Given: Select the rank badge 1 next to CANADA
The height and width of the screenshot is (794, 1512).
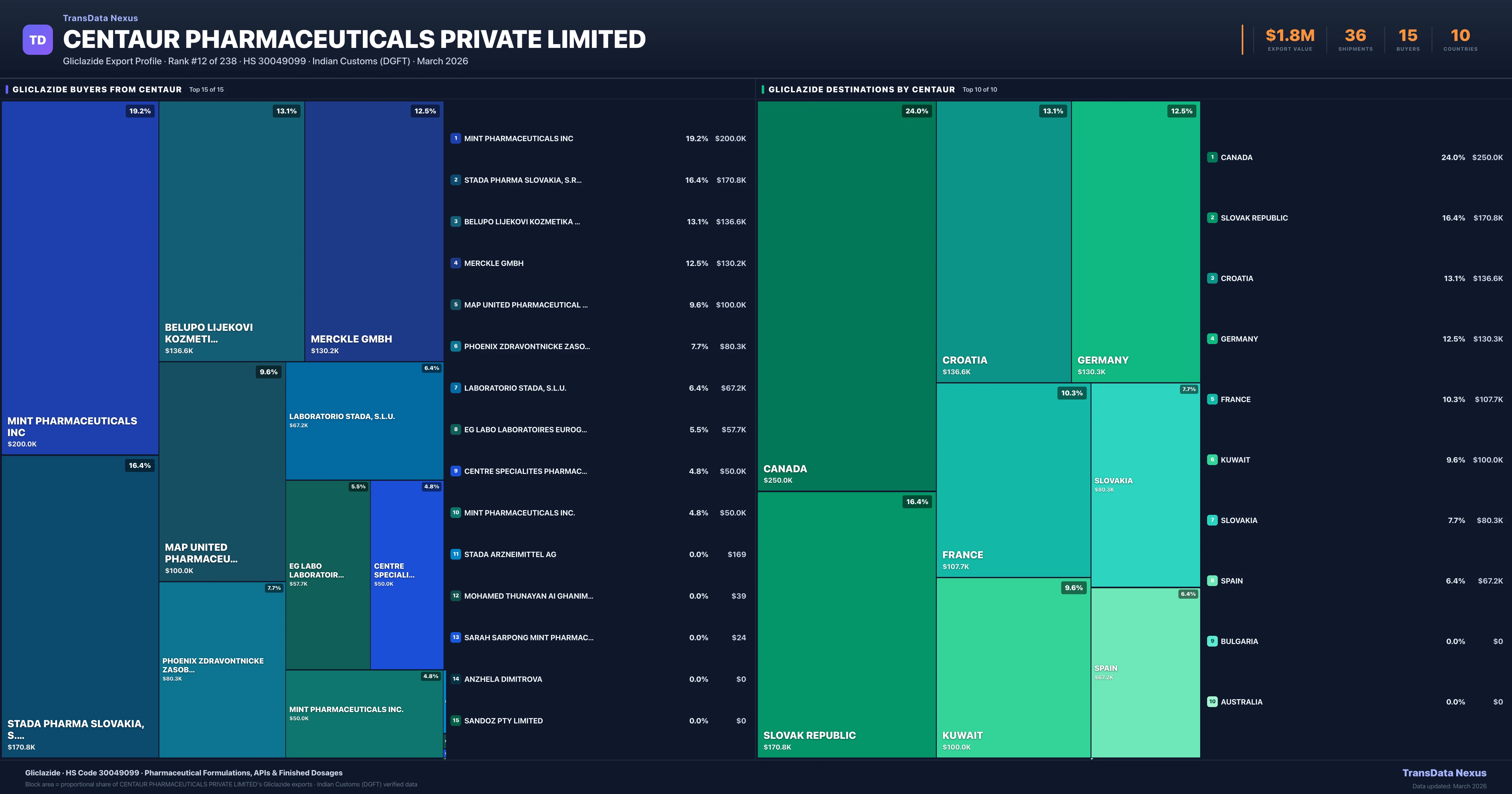Looking at the screenshot, I should pos(1212,158).
